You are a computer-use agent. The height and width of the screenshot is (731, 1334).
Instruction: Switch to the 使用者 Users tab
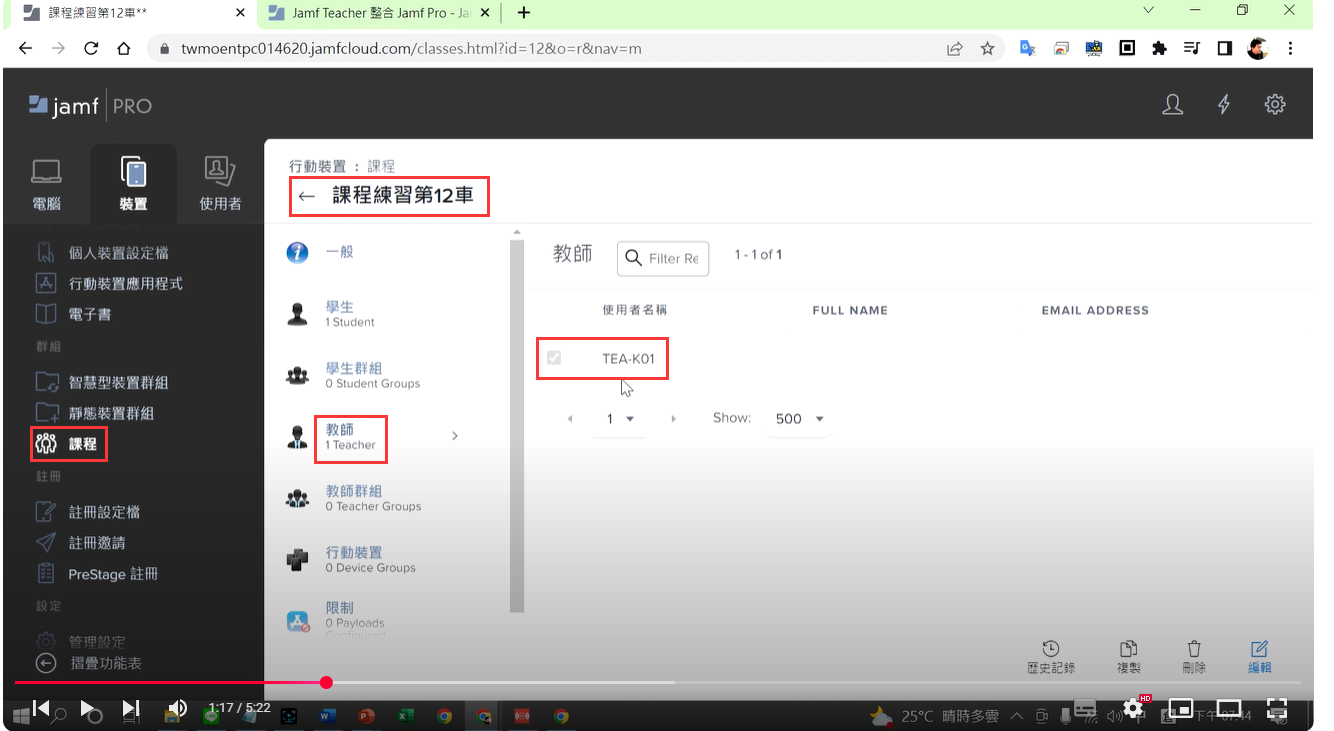[x=220, y=184]
